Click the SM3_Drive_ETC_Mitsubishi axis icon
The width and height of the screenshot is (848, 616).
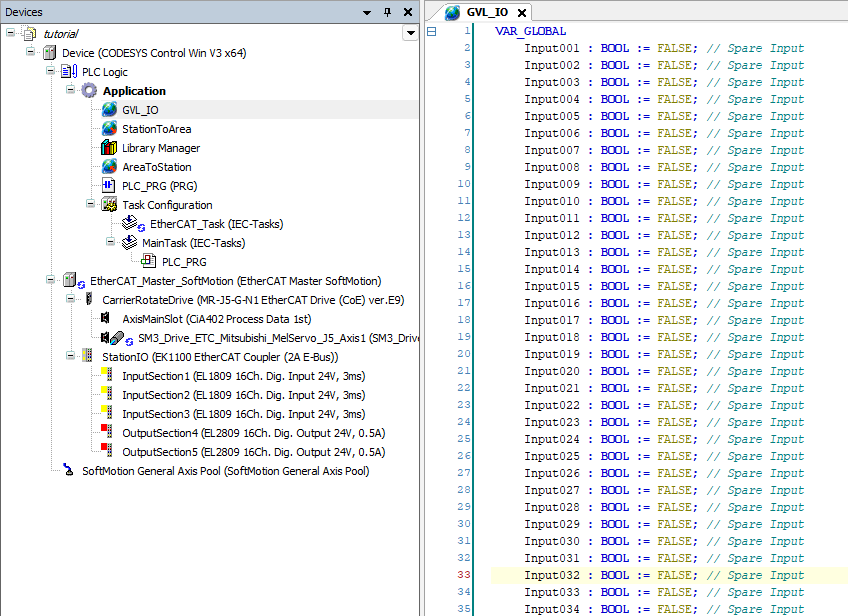[116, 339]
